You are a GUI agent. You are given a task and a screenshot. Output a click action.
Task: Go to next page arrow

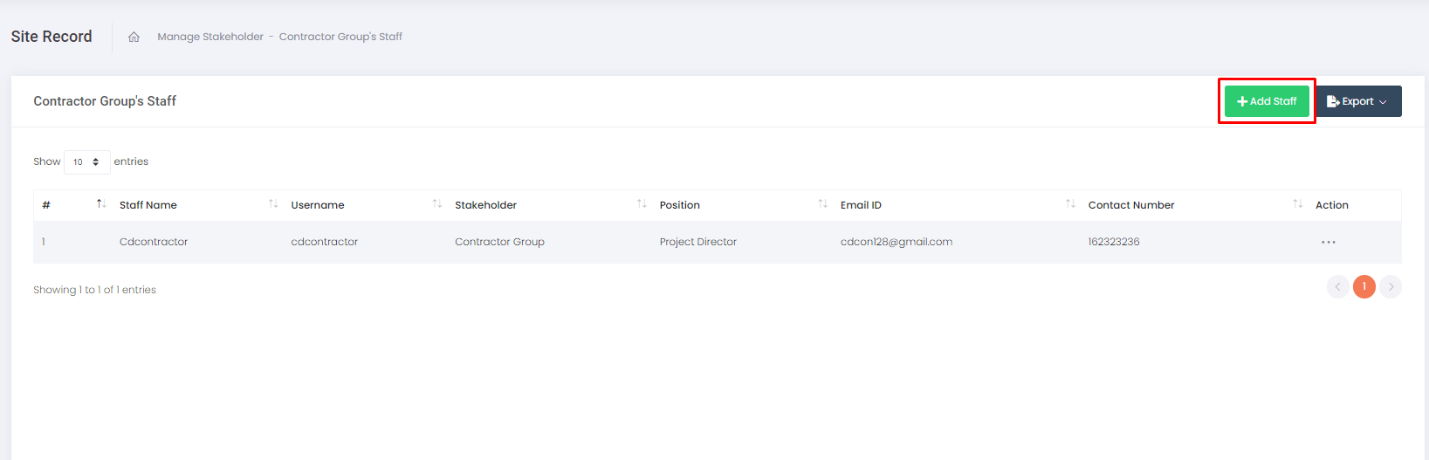click(x=1390, y=288)
